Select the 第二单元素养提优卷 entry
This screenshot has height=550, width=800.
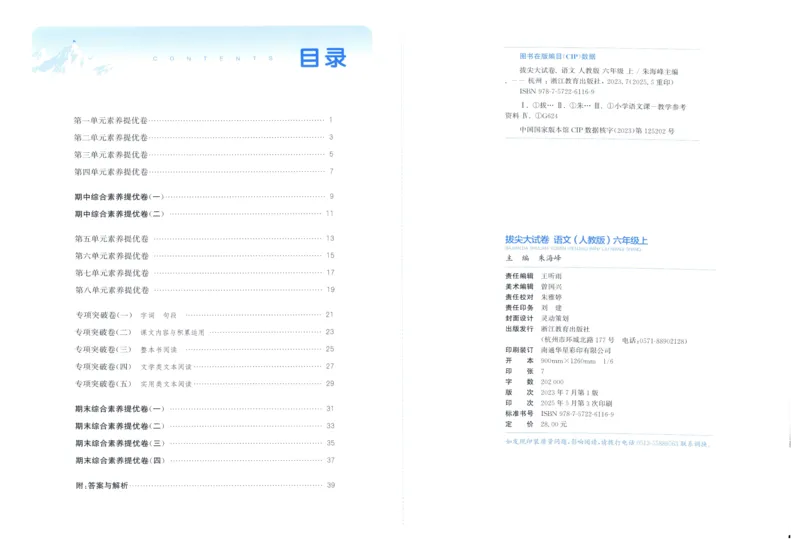pyautogui.click(x=204, y=137)
